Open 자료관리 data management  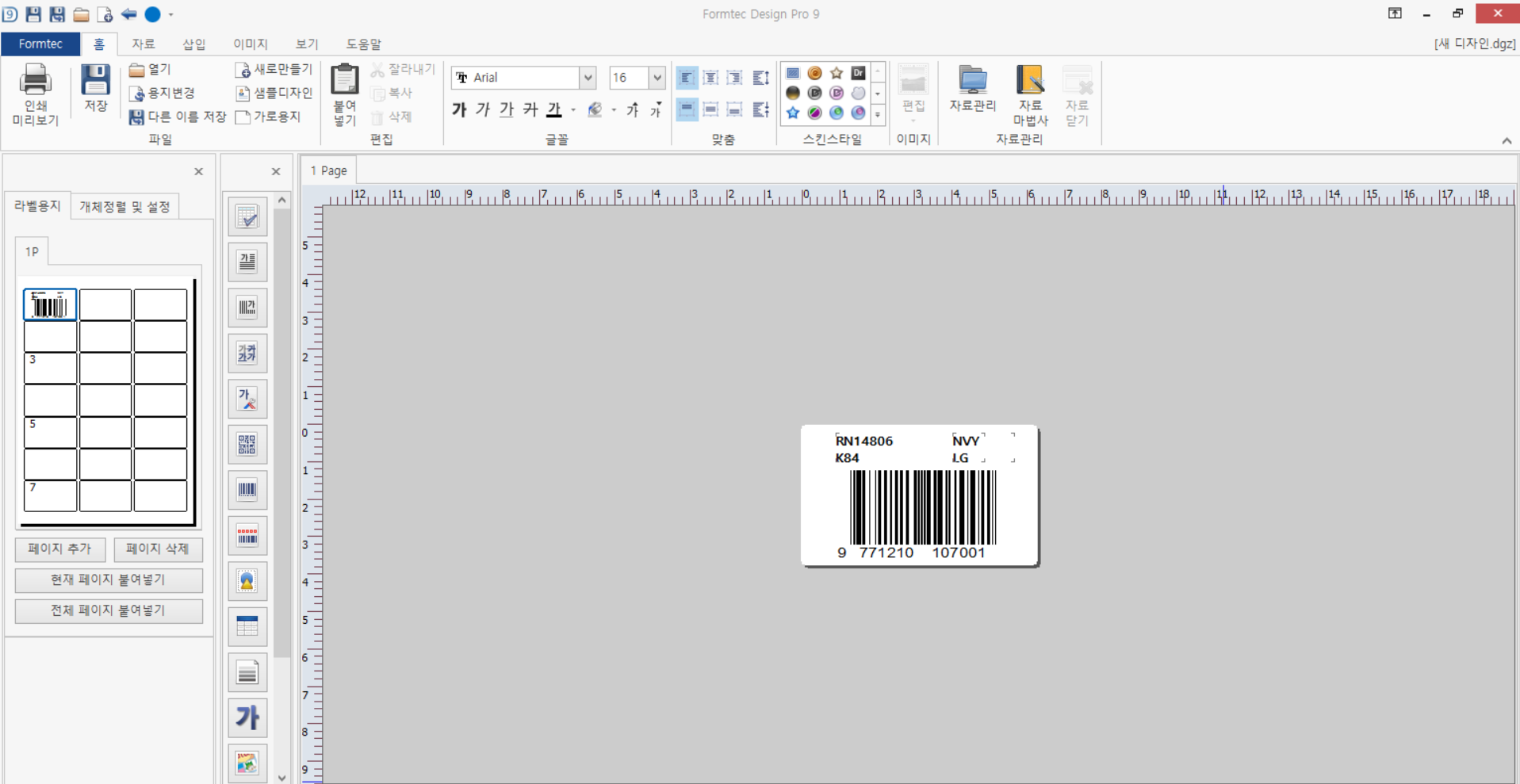point(973,89)
